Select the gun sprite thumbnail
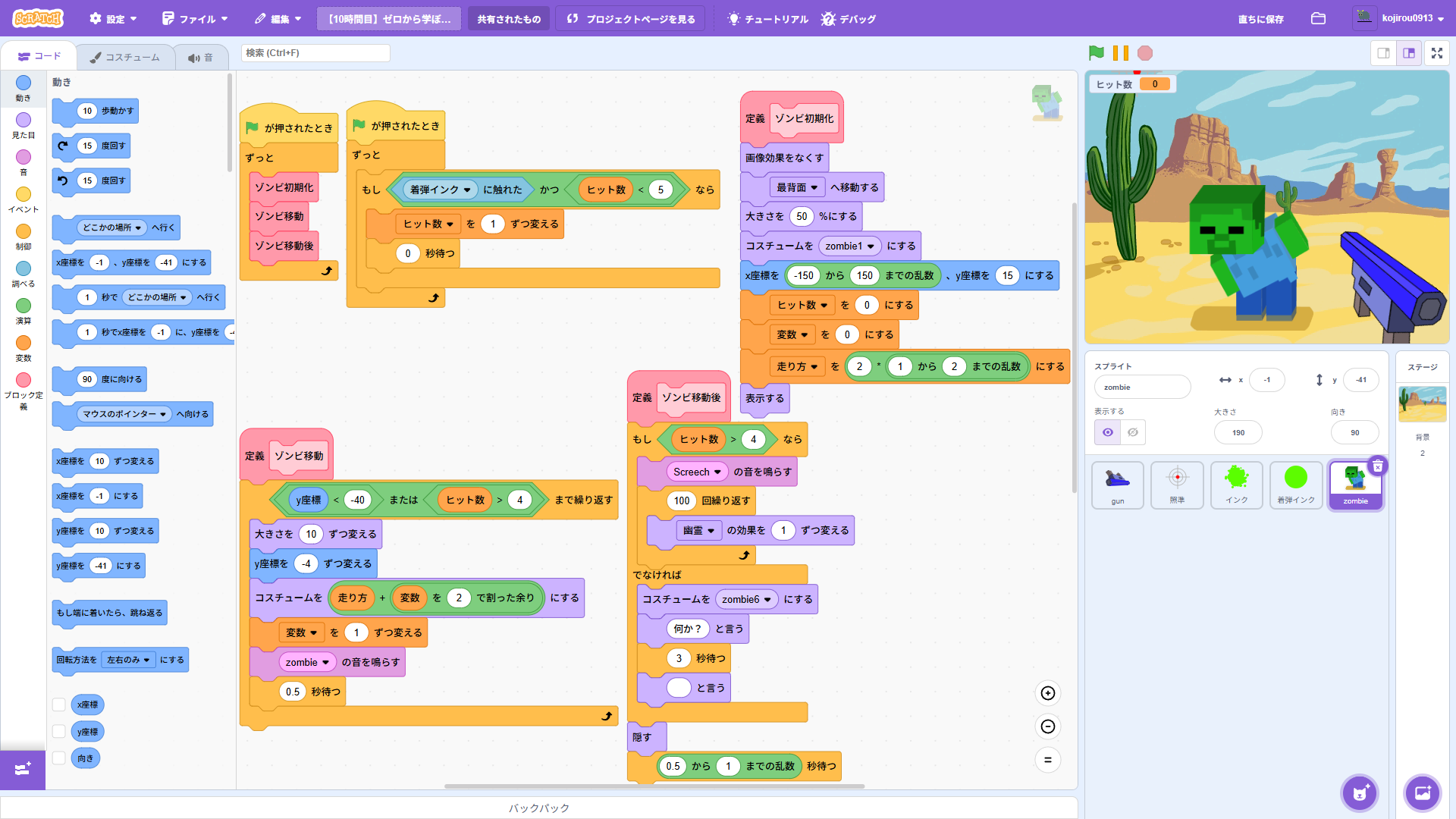 coord(1117,485)
